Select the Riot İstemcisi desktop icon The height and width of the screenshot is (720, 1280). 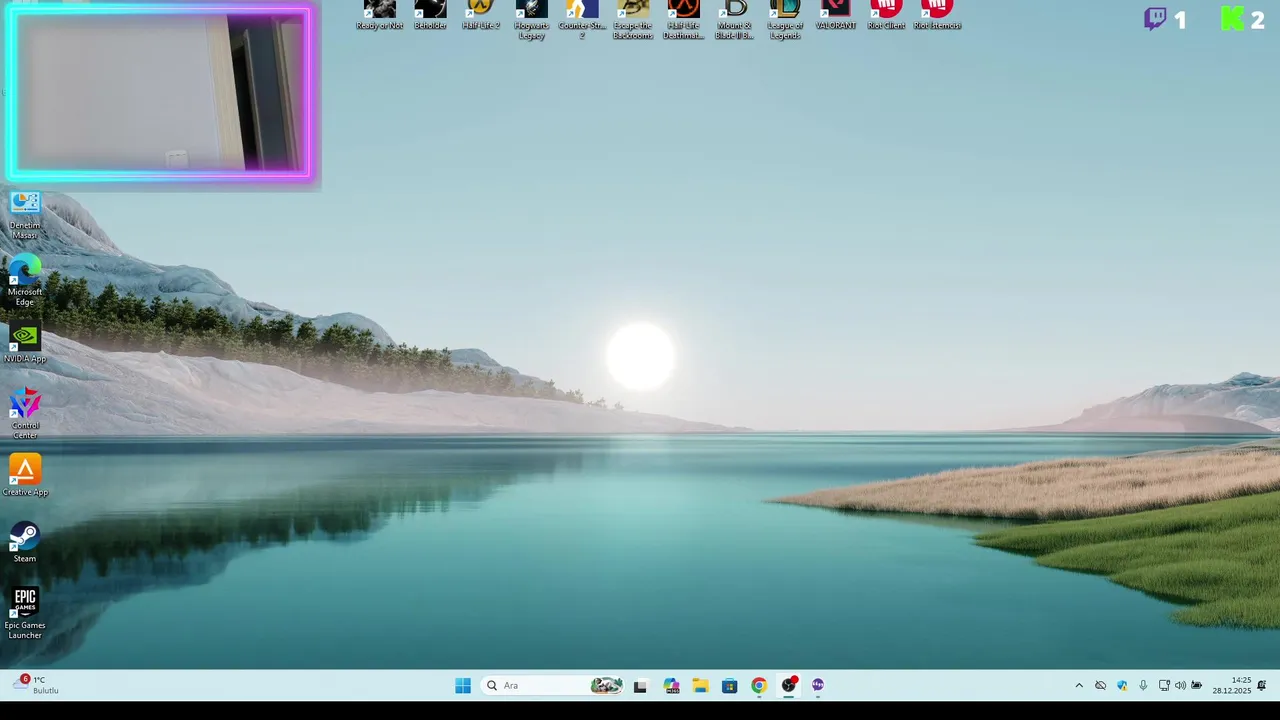(937, 15)
